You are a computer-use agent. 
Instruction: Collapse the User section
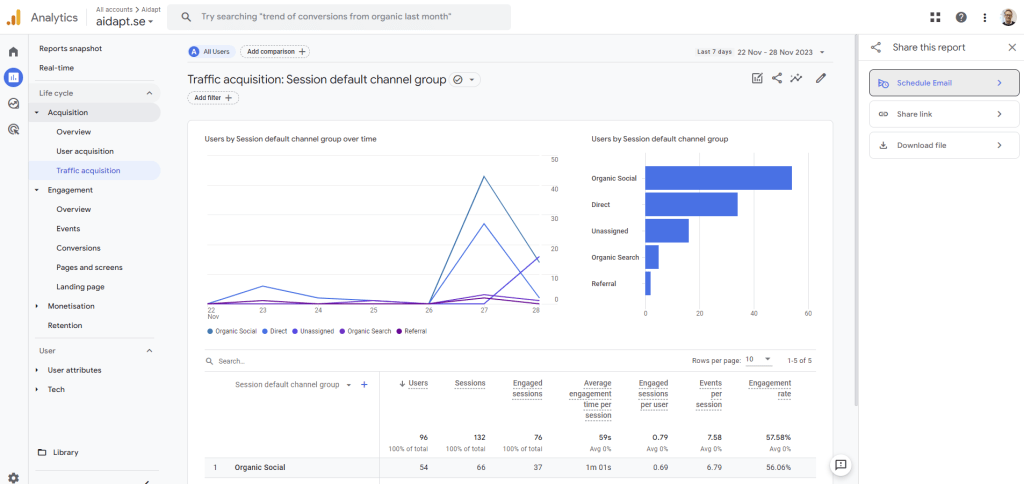click(149, 351)
